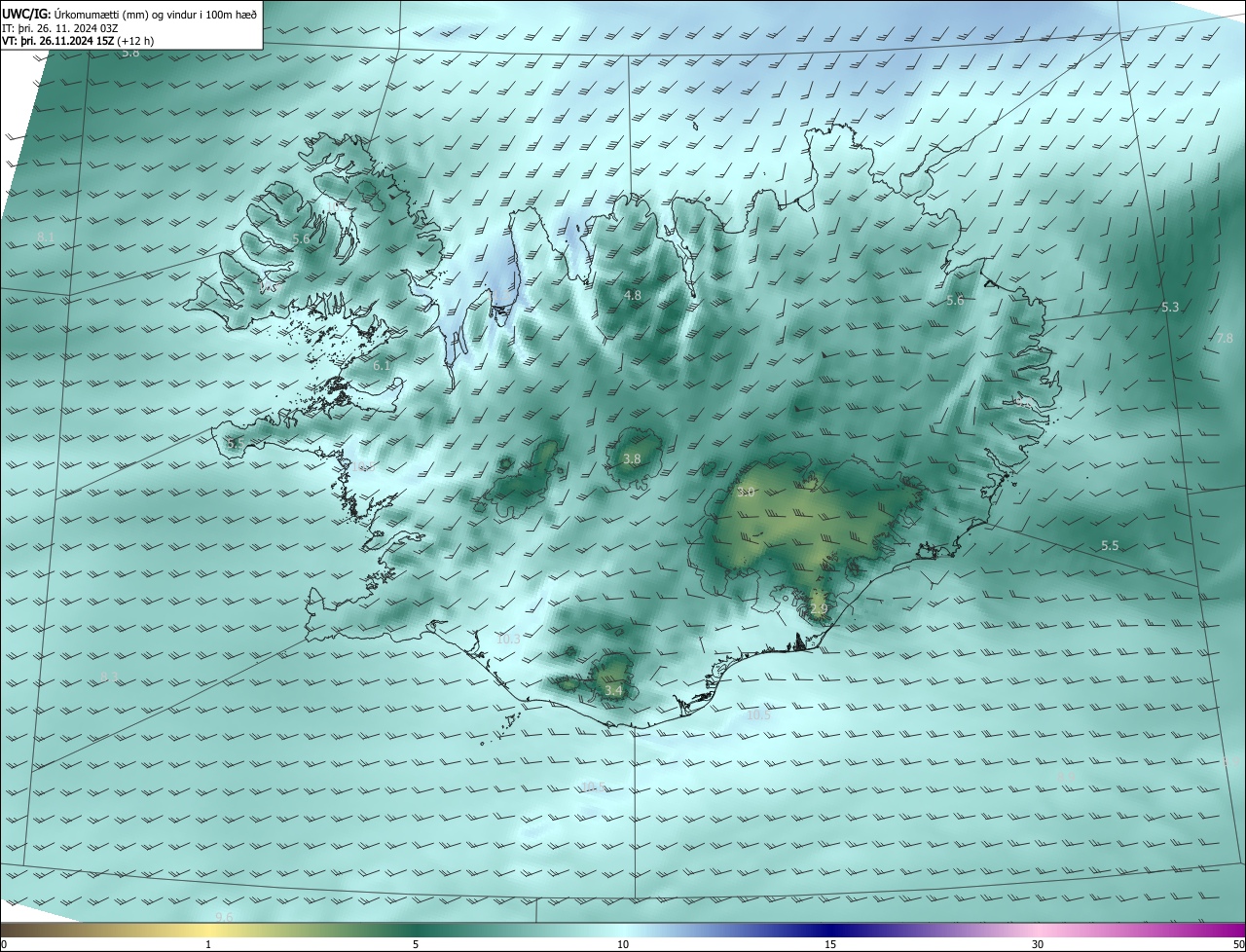This screenshot has width=1246, height=952.
Task: Click the 10.3 value in southwest lowlands
Action: point(508,640)
